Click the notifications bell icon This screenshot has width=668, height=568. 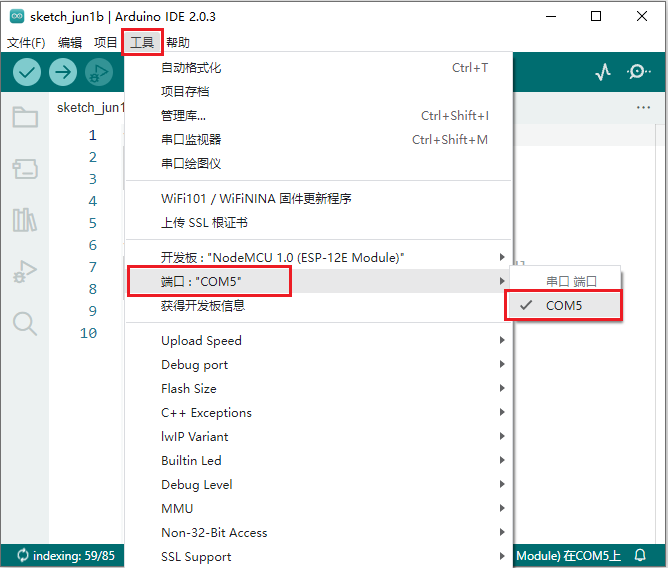pyautogui.click(x=640, y=555)
